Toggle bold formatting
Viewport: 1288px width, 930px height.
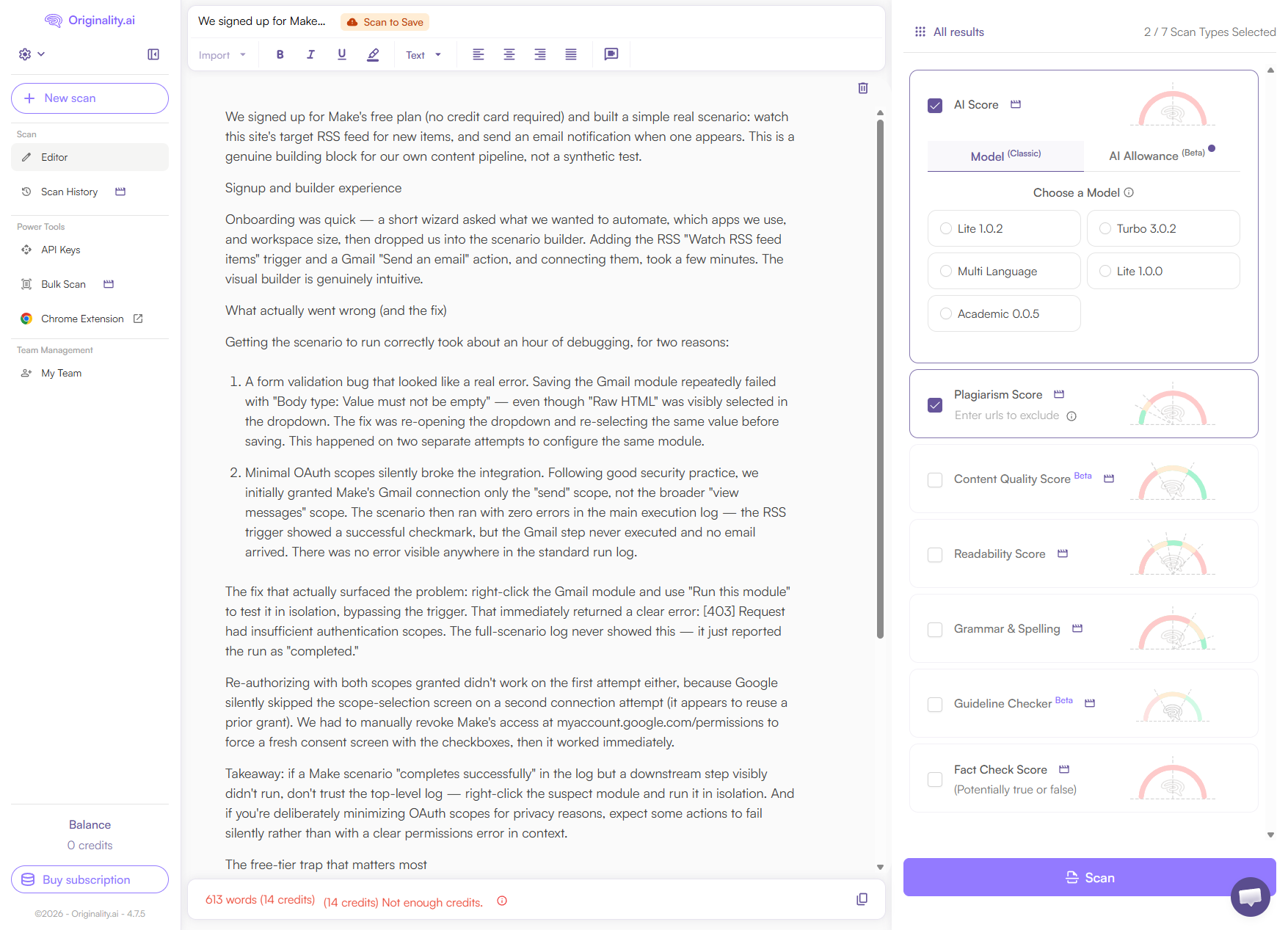point(280,54)
